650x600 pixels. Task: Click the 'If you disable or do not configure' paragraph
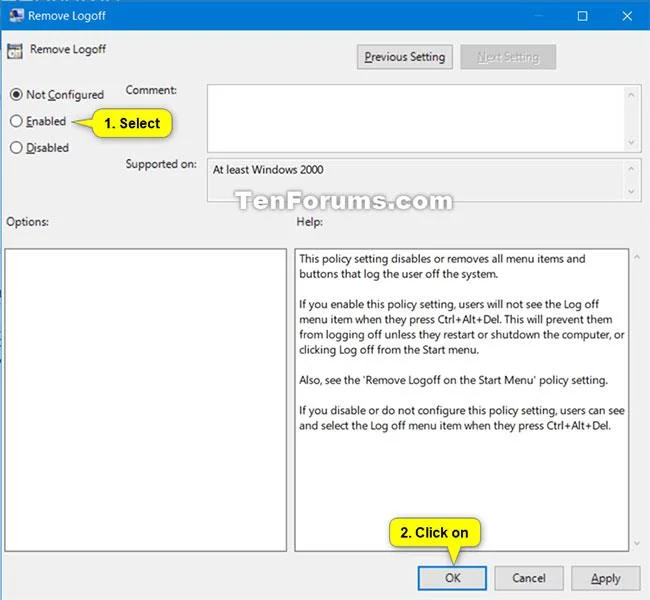(462, 418)
